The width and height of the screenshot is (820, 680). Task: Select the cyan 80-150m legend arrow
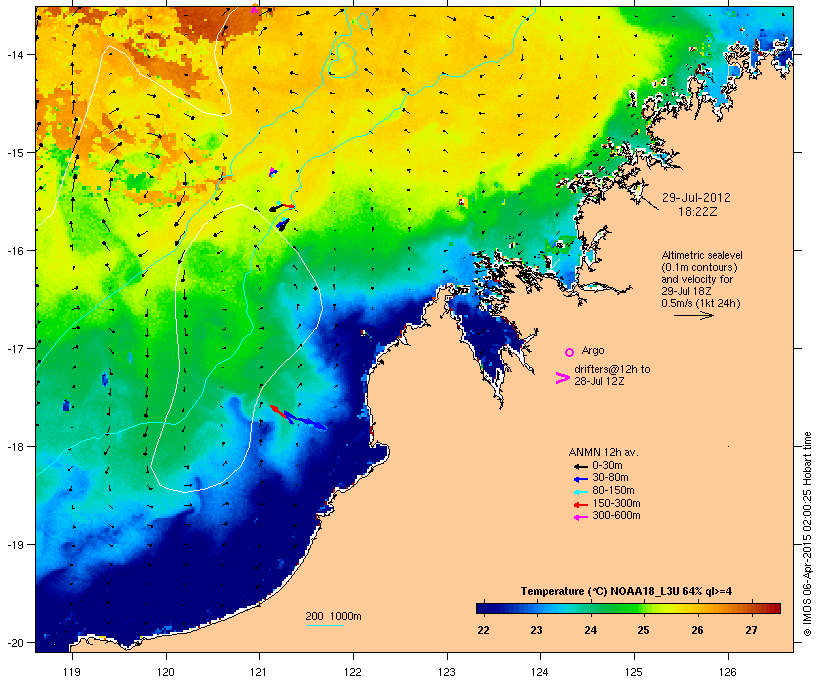pyautogui.click(x=580, y=492)
